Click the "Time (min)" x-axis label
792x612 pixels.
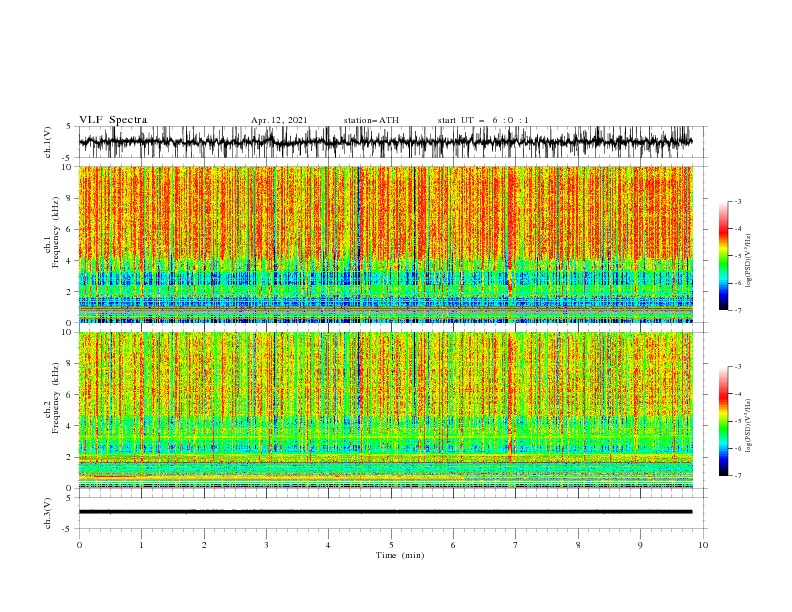pos(400,555)
